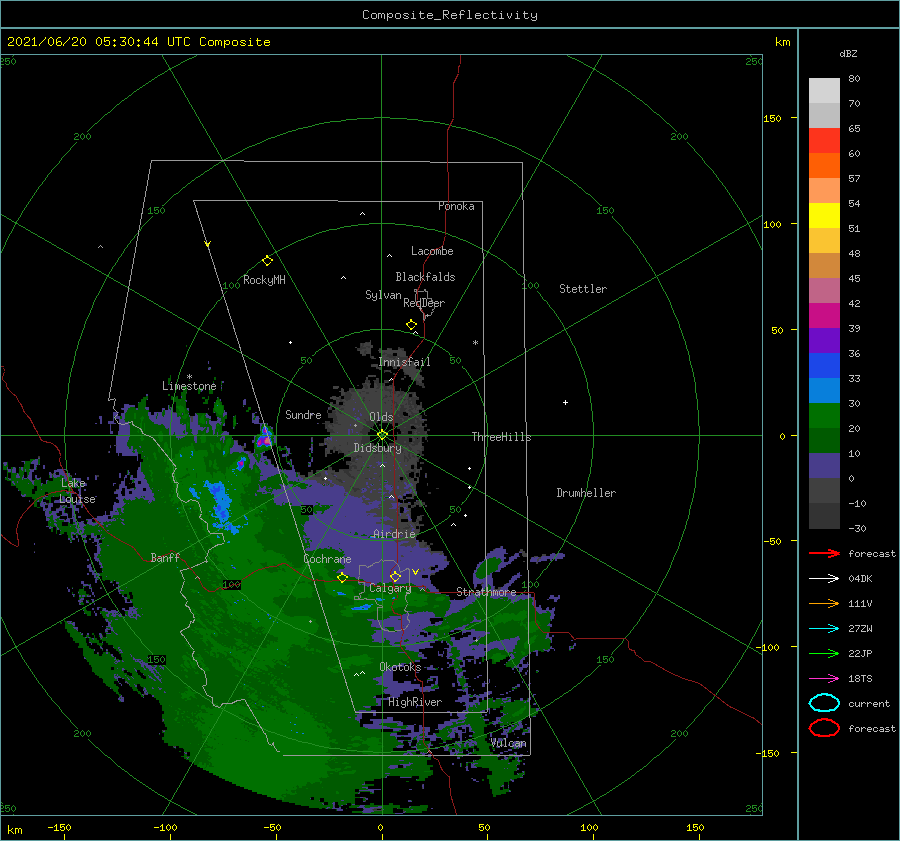
Task: Click the Limestone label
Action: 189,386
